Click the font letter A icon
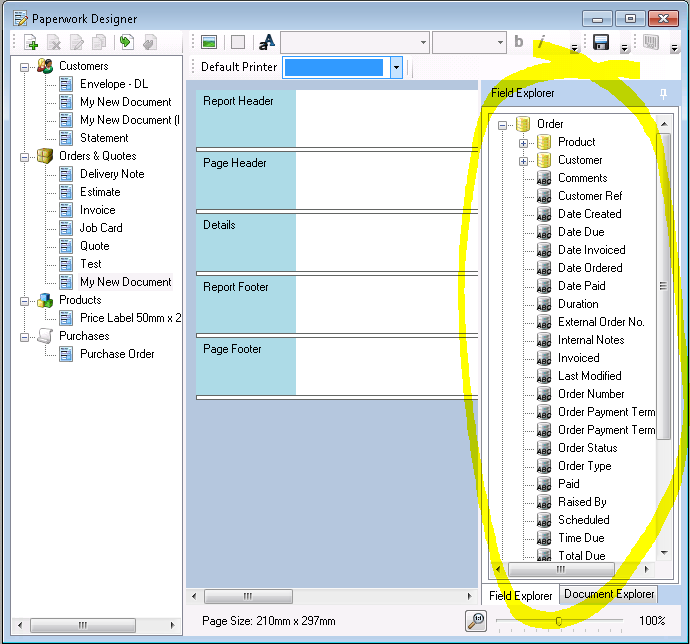The image size is (690, 644). pyautogui.click(x=266, y=42)
